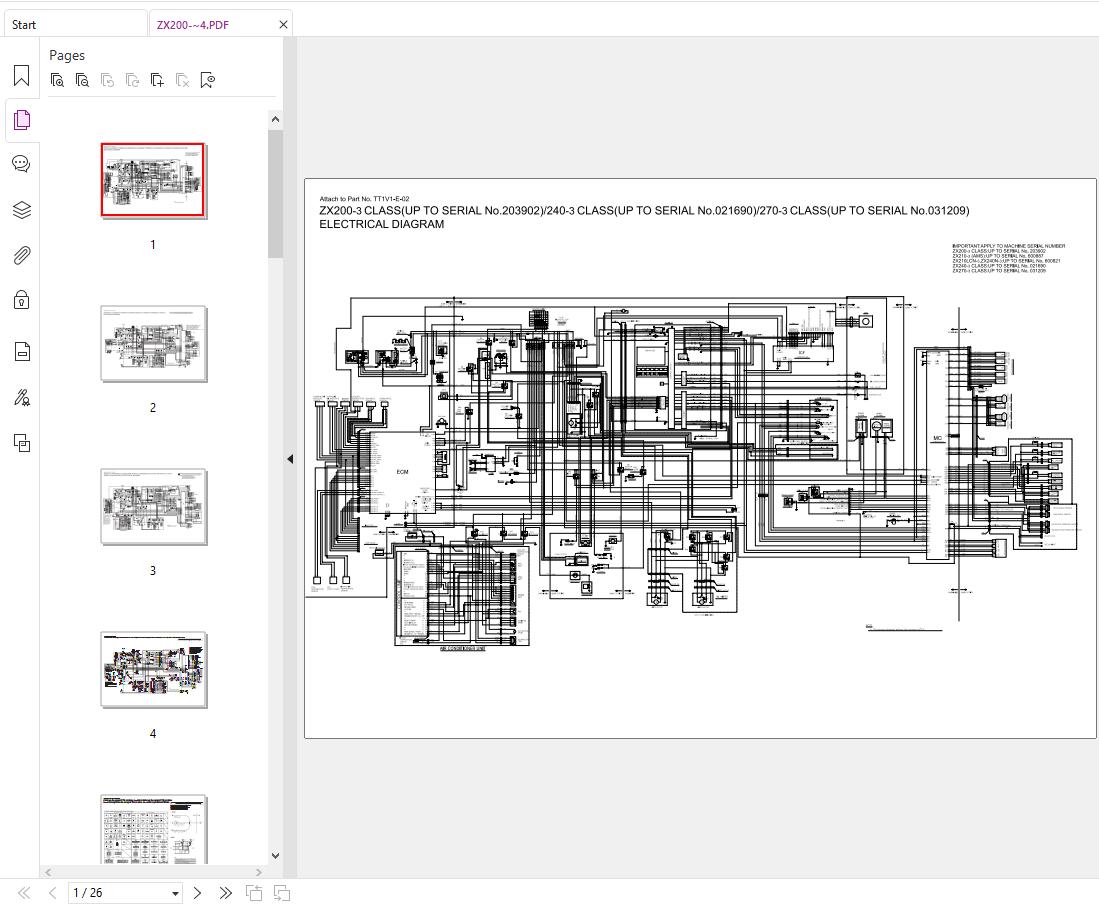Open the Digital Signatures panel
The image size is (1099, 904).
tap(21, 398)
